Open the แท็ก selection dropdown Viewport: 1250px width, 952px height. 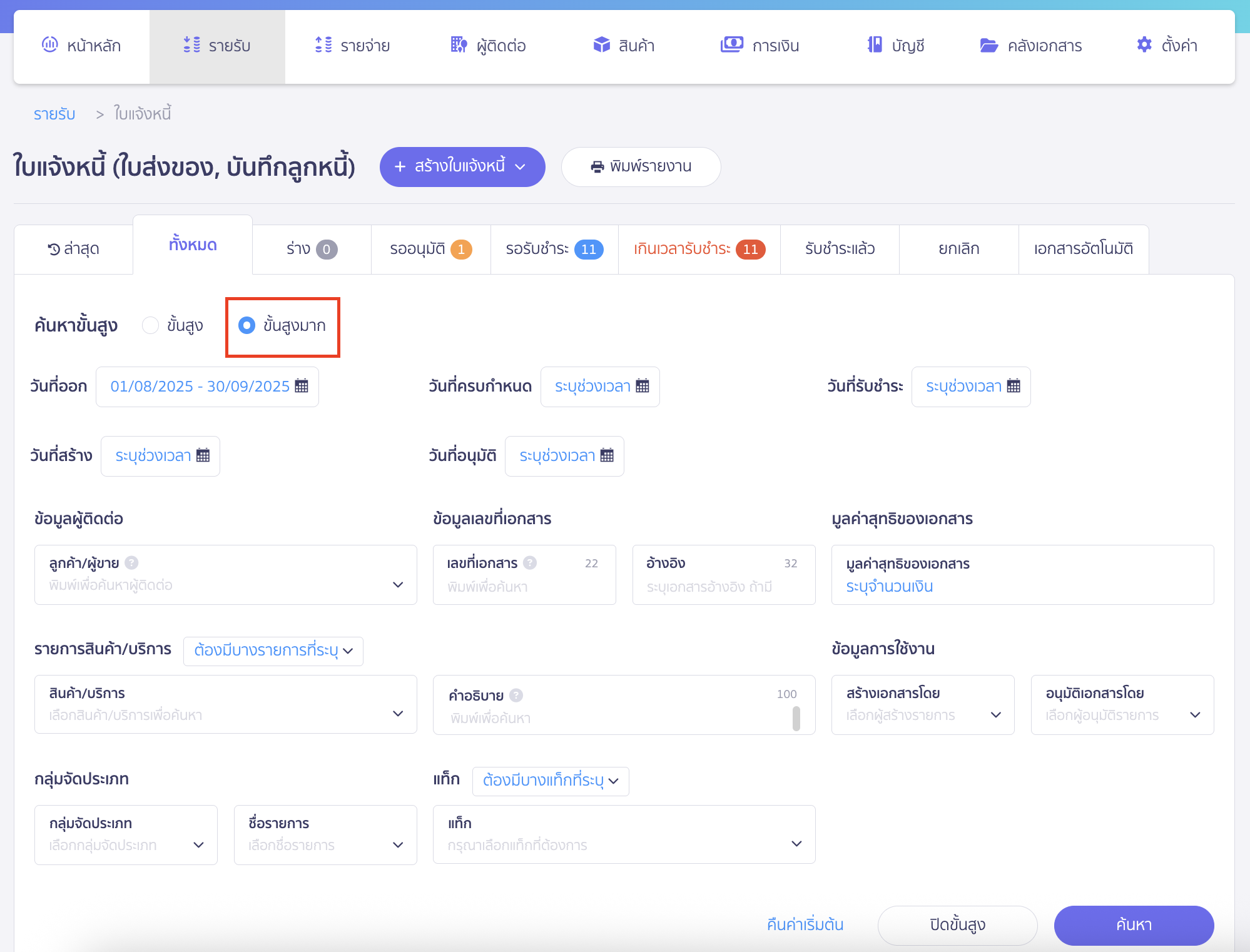796,843
